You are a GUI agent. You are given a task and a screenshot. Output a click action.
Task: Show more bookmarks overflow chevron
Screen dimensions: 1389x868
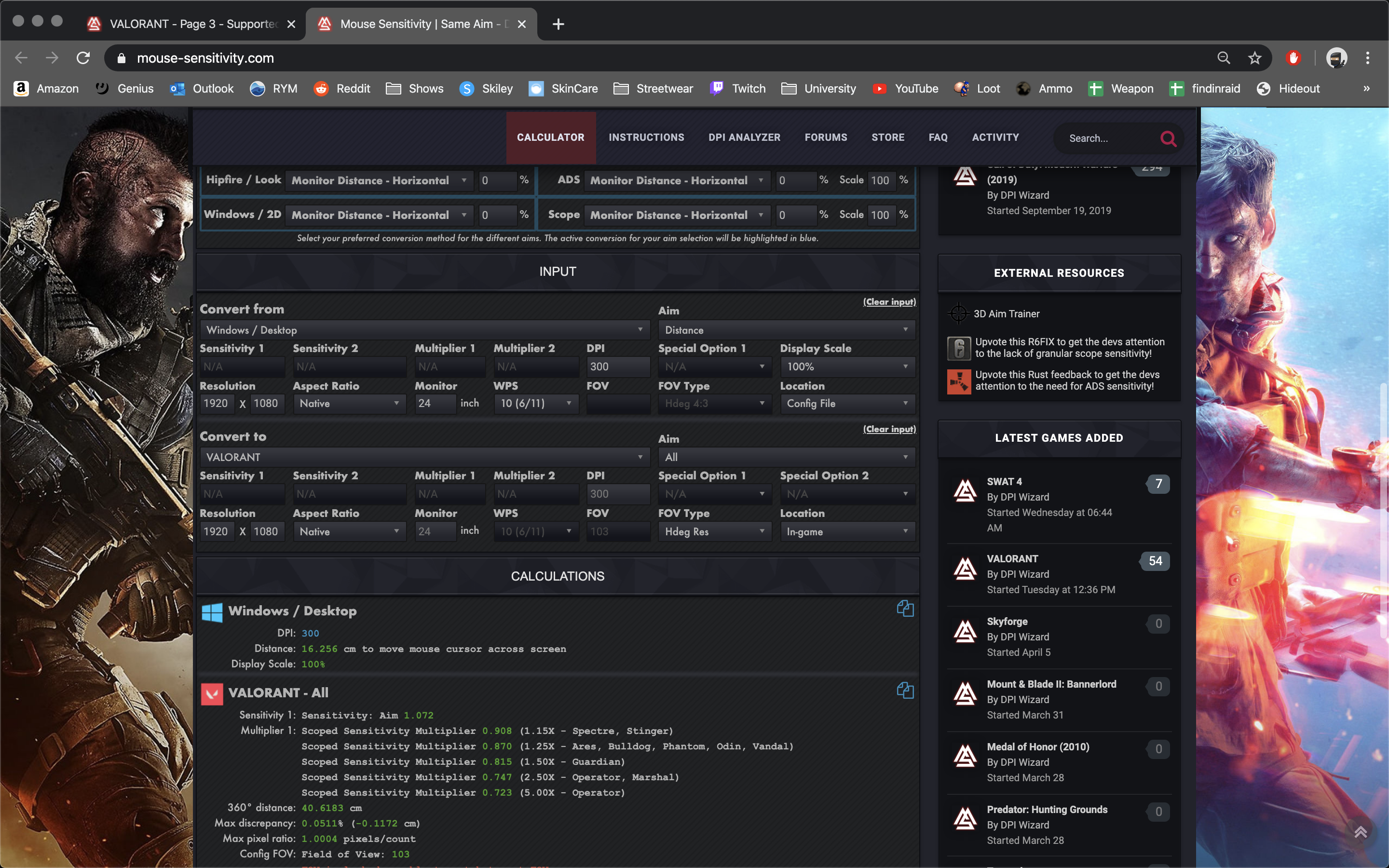click(x=1366, y=88)
